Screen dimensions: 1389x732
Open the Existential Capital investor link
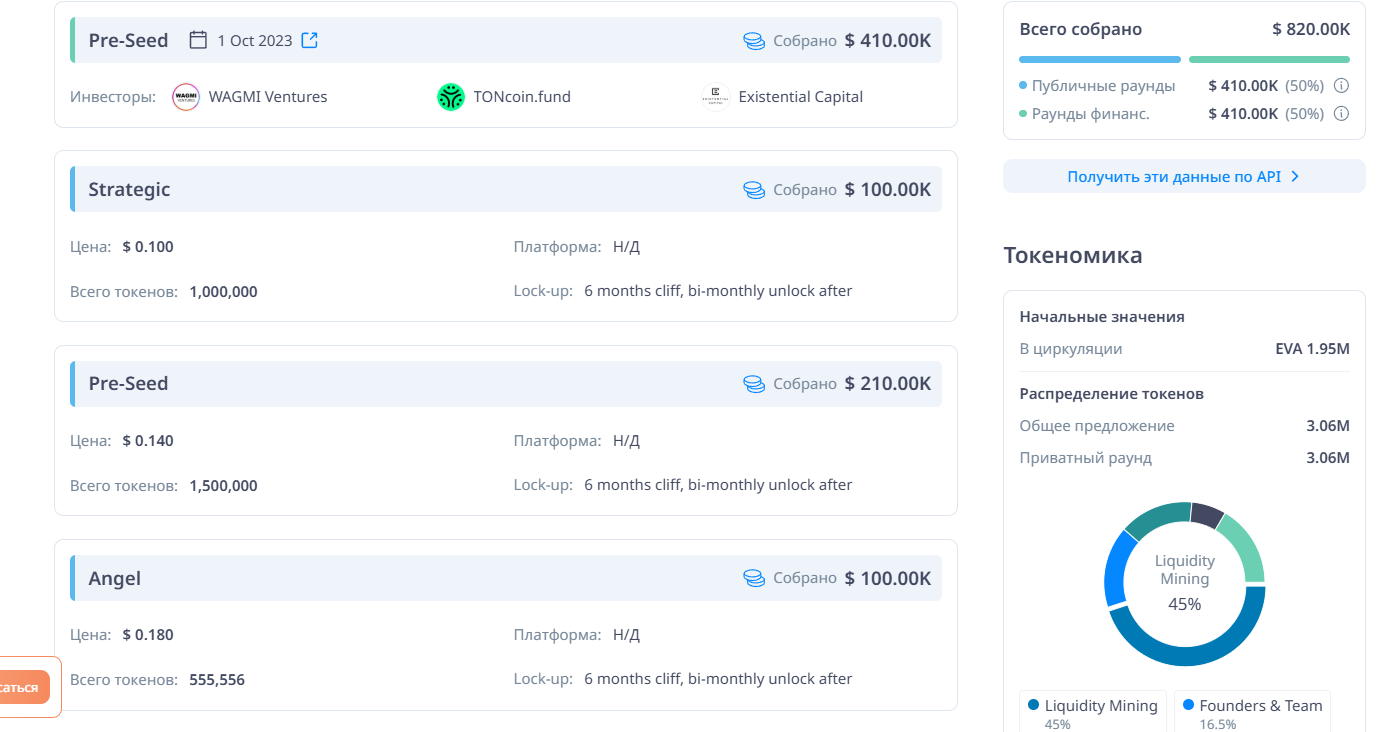[x=800, y=97]
